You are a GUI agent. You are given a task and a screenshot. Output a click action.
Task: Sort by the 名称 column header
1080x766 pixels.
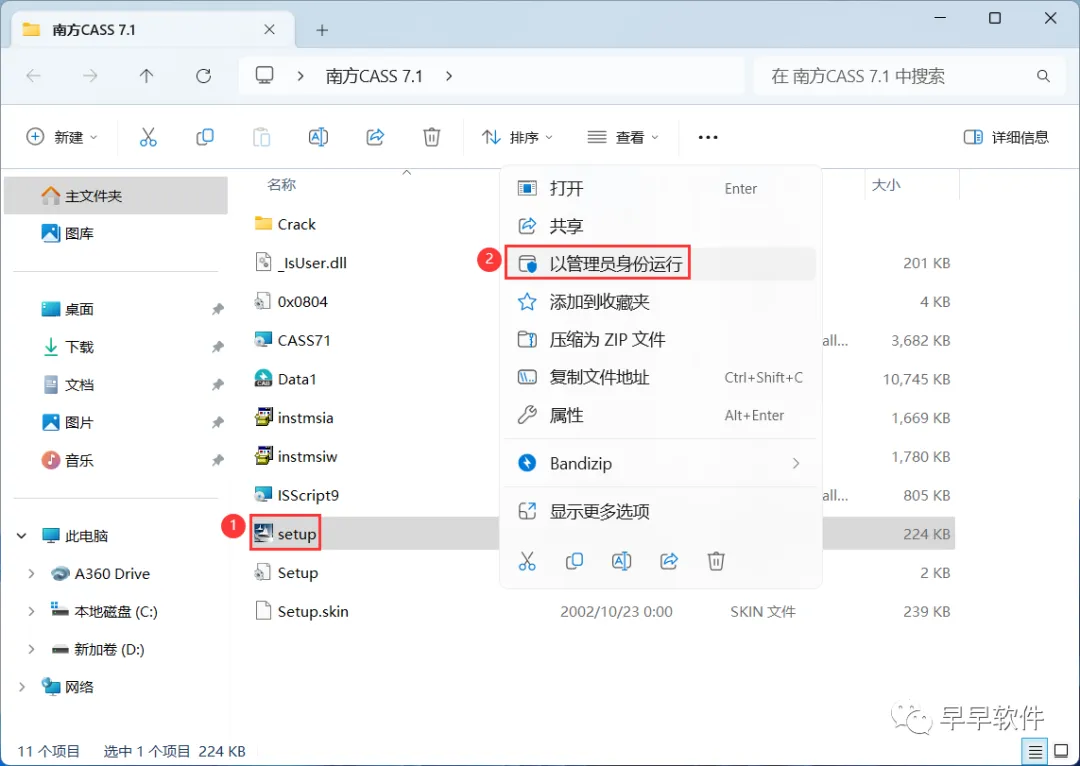tap(282, 185)
